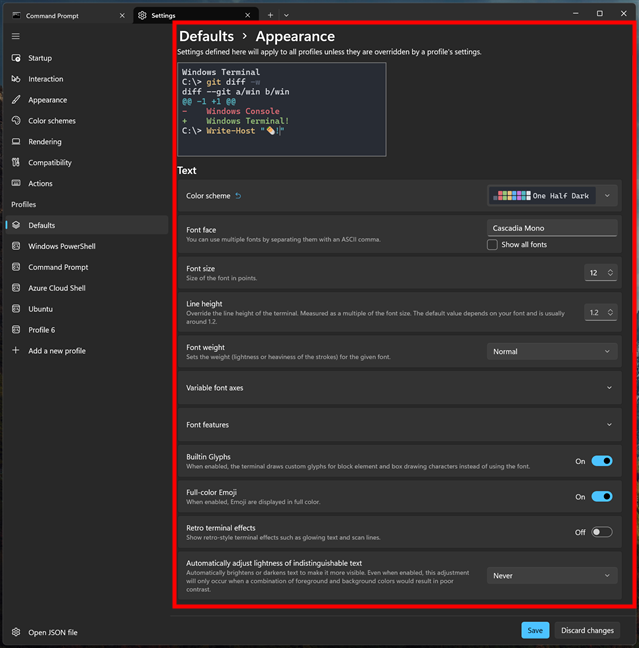Select the Profile 6 entry
Screen dimensions: 639x648
[87, 329]
